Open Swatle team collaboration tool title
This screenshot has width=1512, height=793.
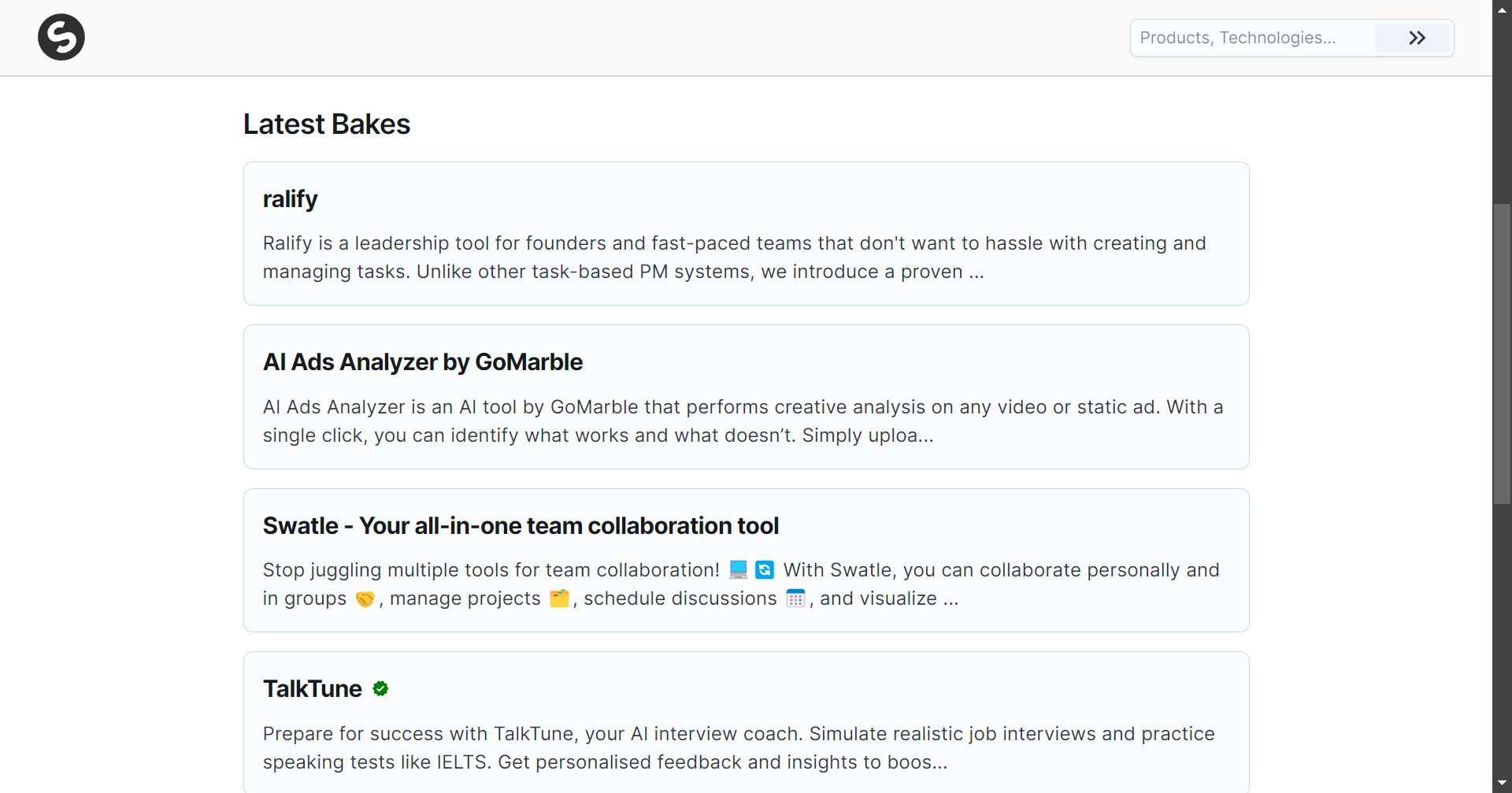coord(521,525)
